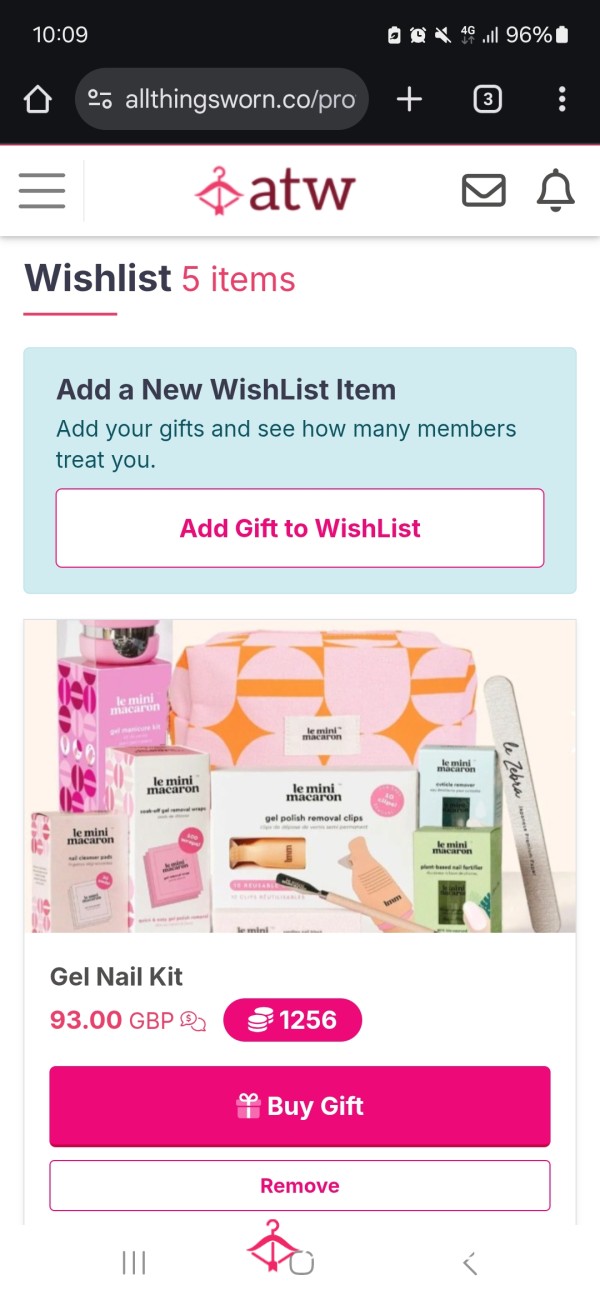The width and height of the screenshot is (600, 1300).
Task: Open the tab switcher showing 3 tabs
Action: [487, 99]
